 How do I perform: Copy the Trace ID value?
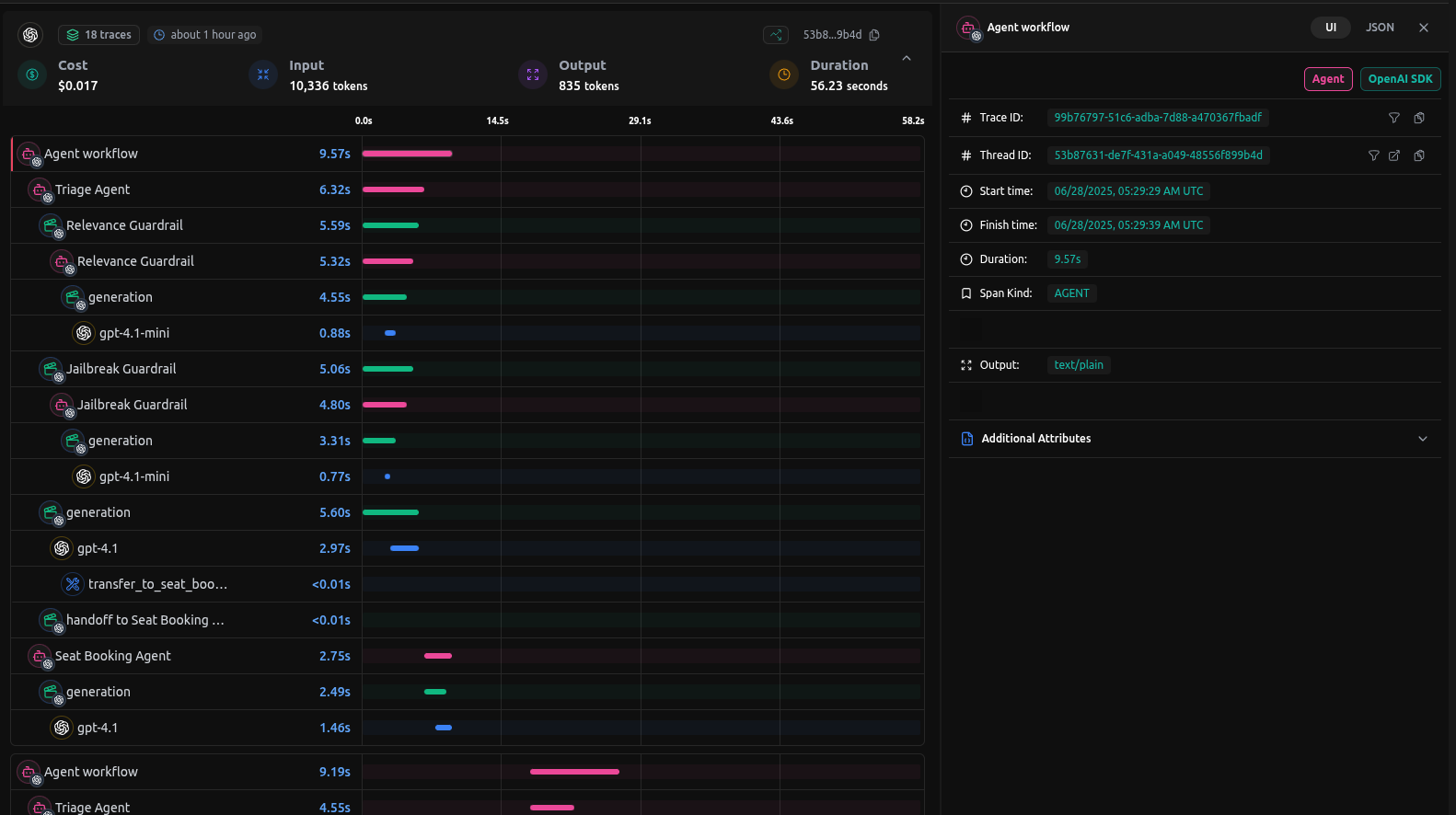pos(1419,118)
